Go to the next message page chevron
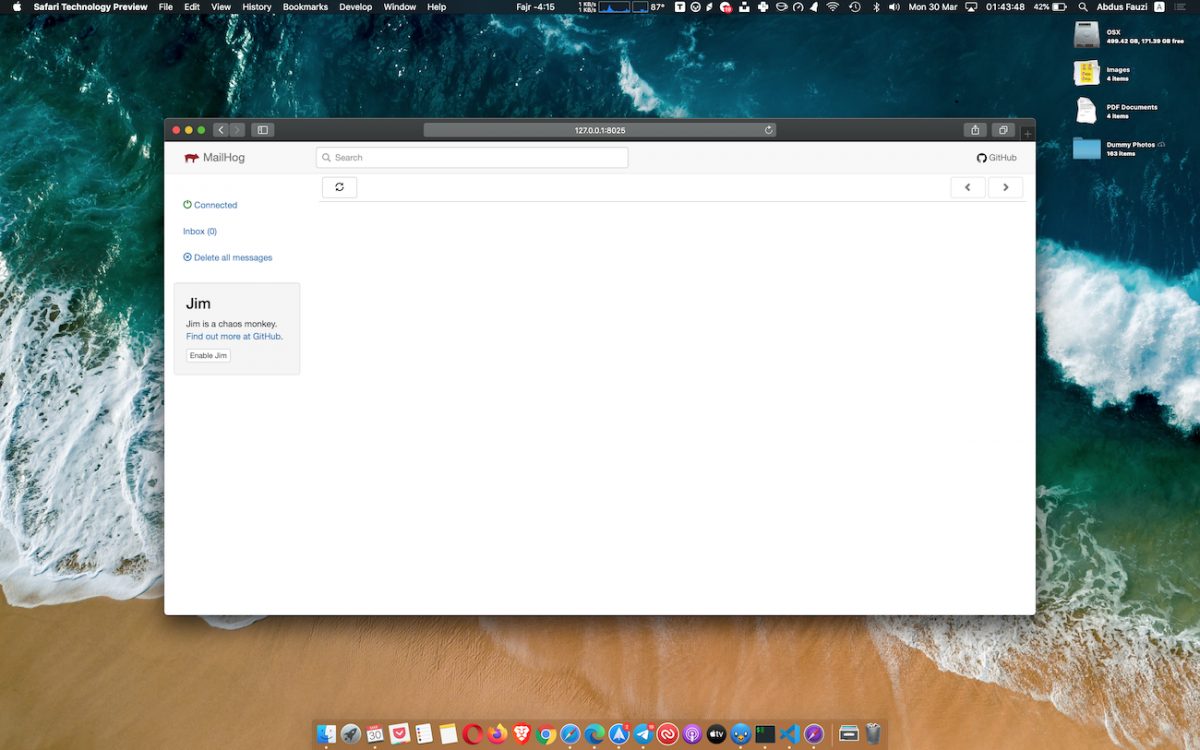The image size is (1200, 750). 1005,187
